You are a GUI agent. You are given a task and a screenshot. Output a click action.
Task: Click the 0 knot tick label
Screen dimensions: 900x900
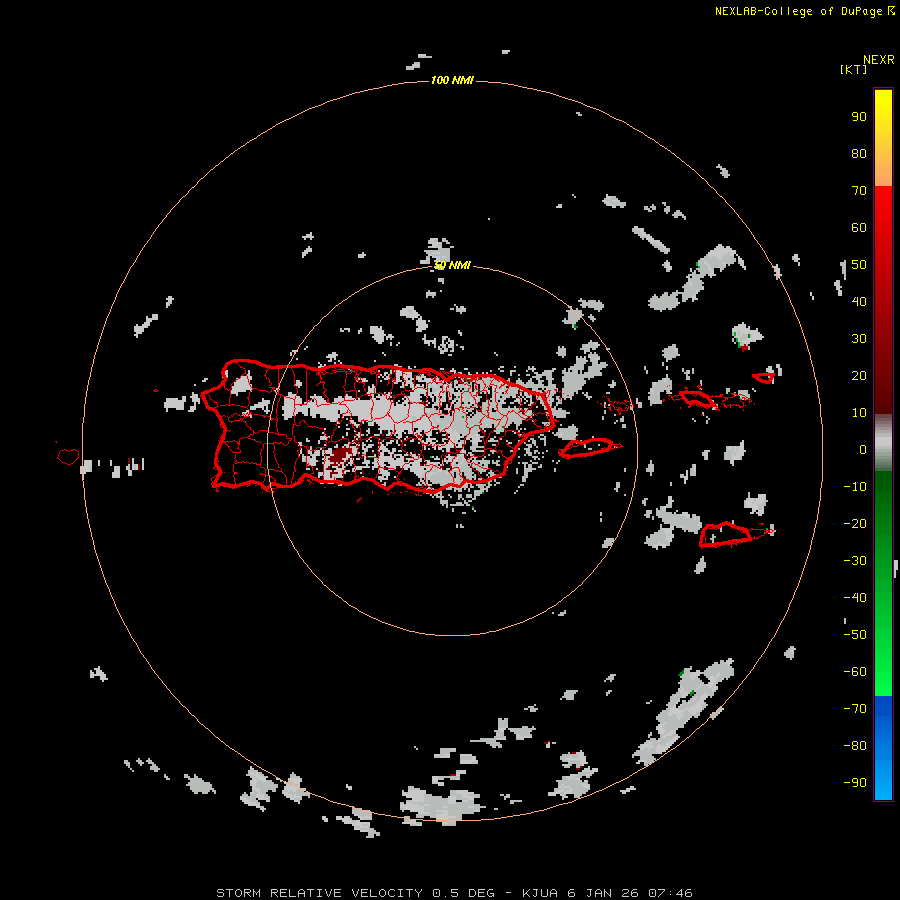pyautogui.click(x=863, y=450)
